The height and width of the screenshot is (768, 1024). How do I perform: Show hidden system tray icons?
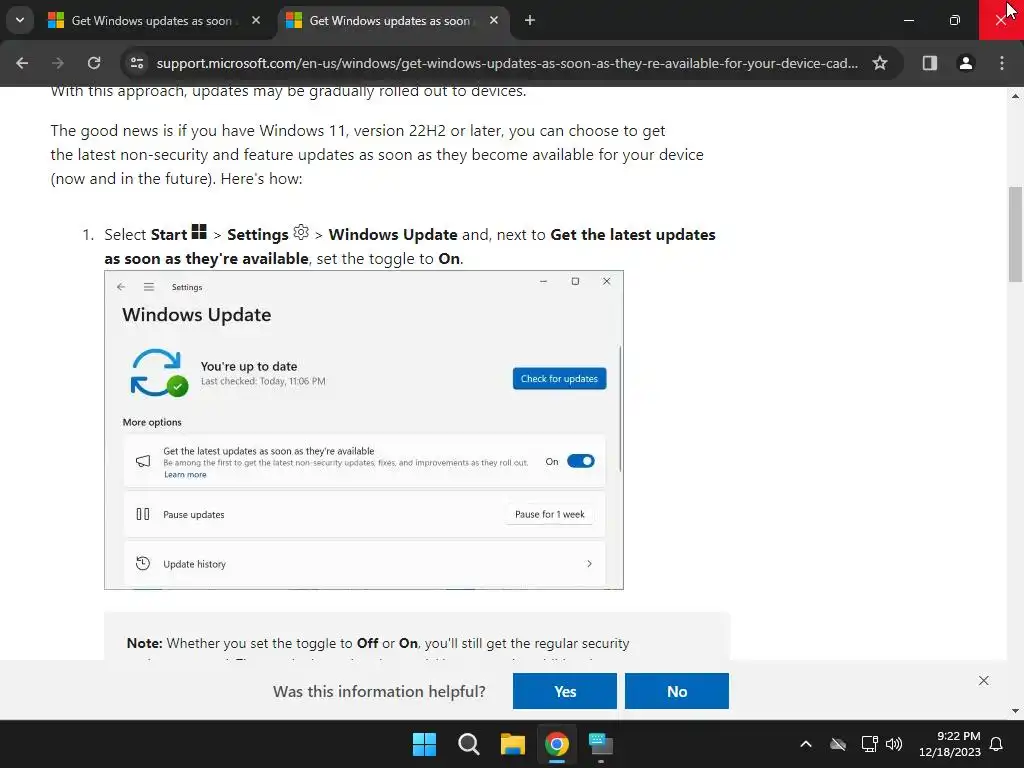pos(806,744)
